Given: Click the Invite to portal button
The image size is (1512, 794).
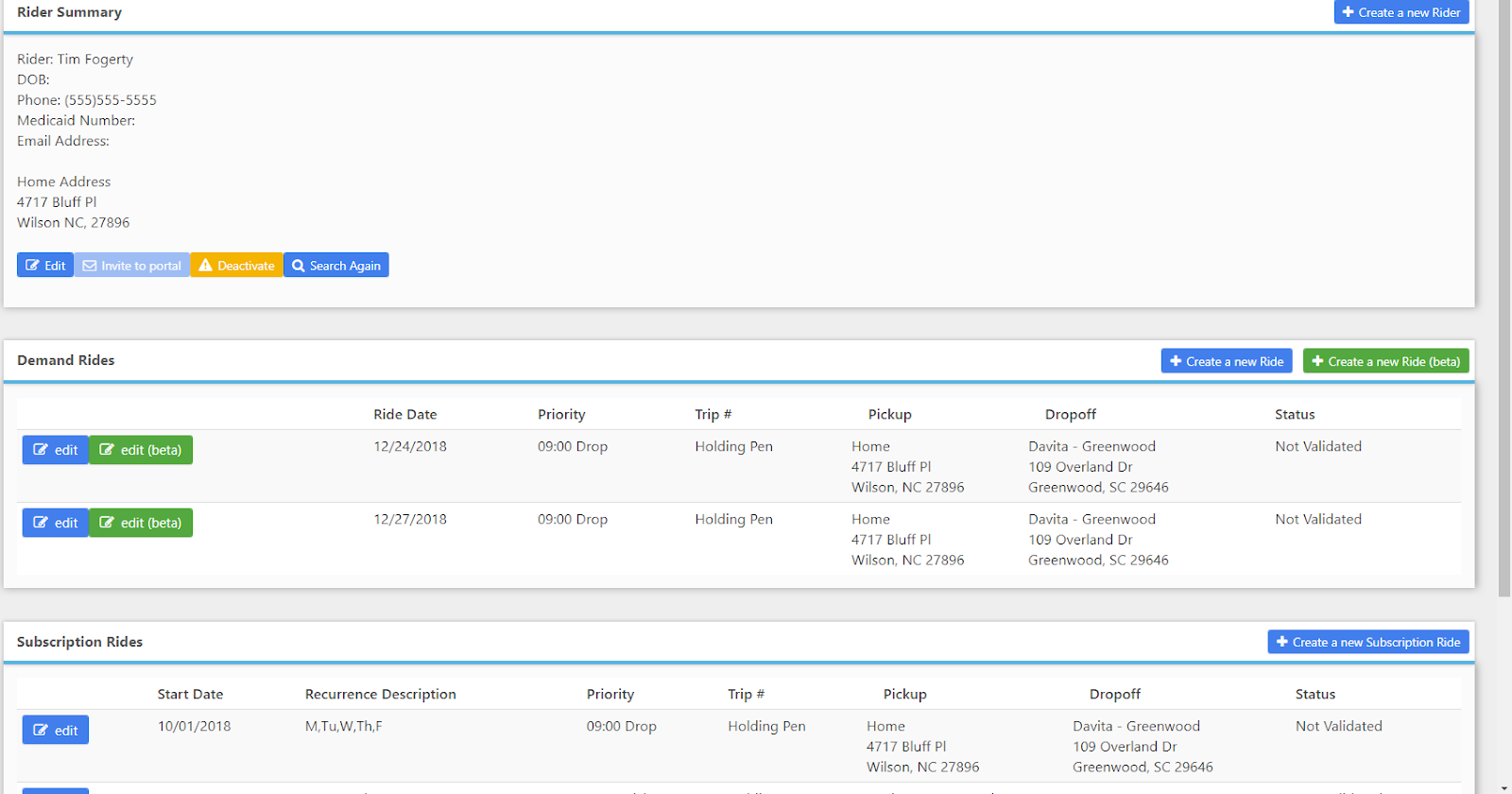Looking at the screenshot, I should point(132,266).
